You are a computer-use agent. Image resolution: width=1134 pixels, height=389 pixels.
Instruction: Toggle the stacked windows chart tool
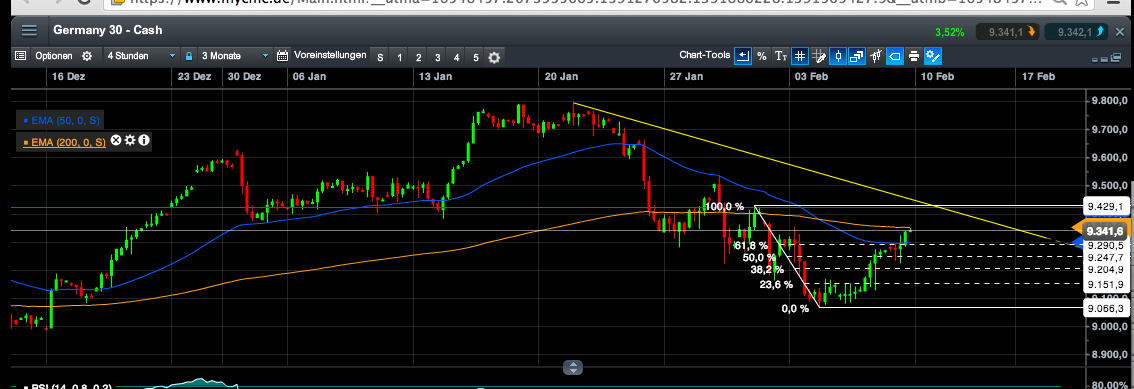[x=857, y=56]
